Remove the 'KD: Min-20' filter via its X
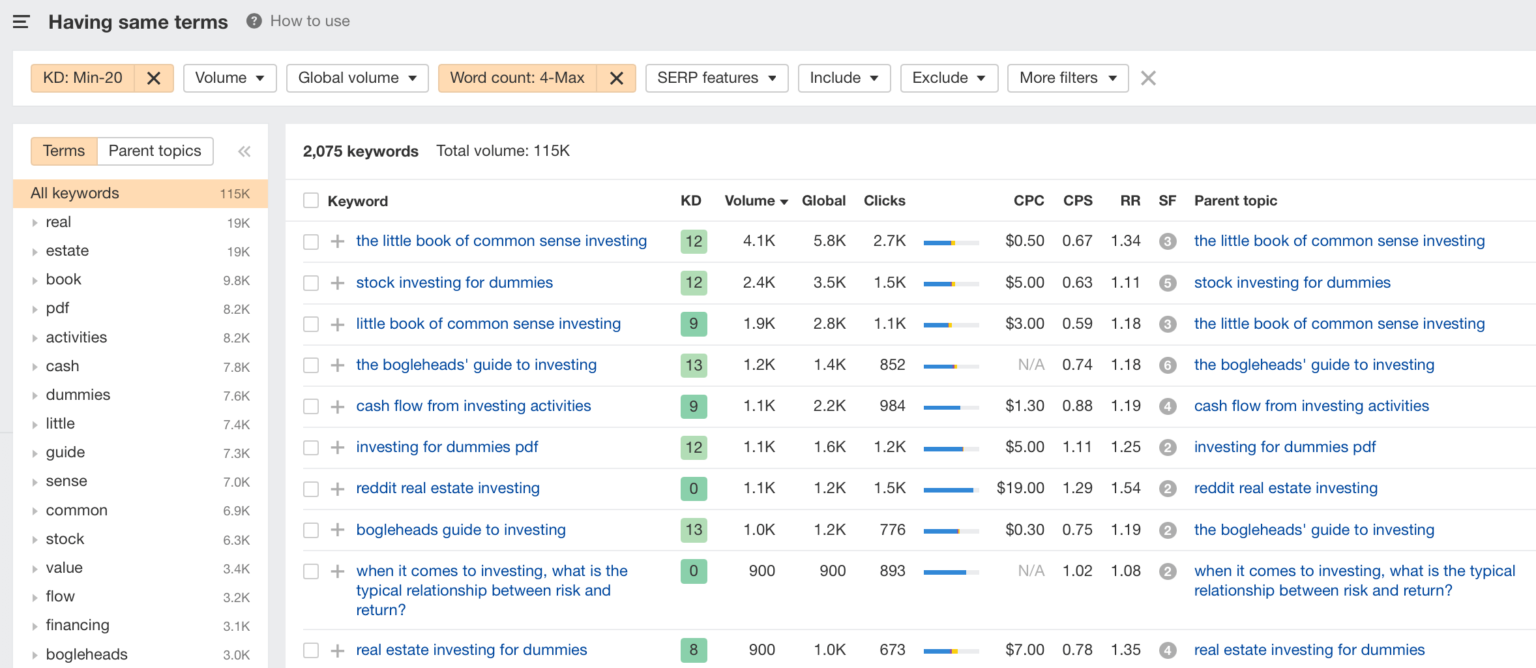This screenshot has height=668, width=1536. pyautogui.click(x=154, y=77)
